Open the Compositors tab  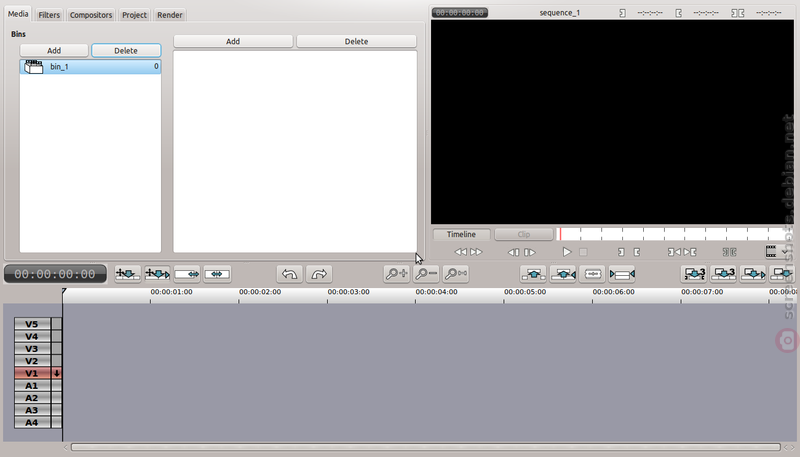pos(91,15)
